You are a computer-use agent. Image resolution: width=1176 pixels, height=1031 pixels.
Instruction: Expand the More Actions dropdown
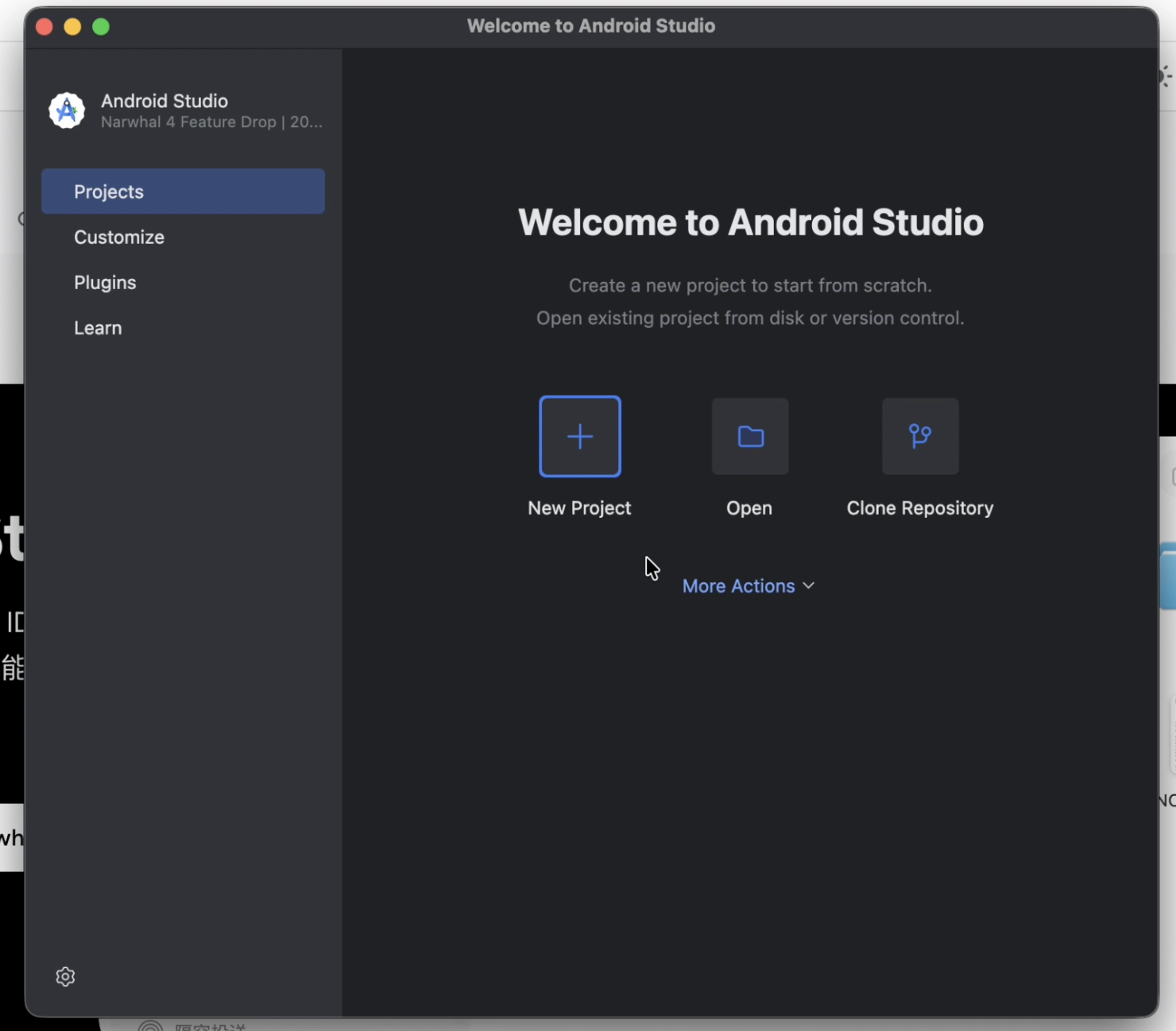[749, 586]
